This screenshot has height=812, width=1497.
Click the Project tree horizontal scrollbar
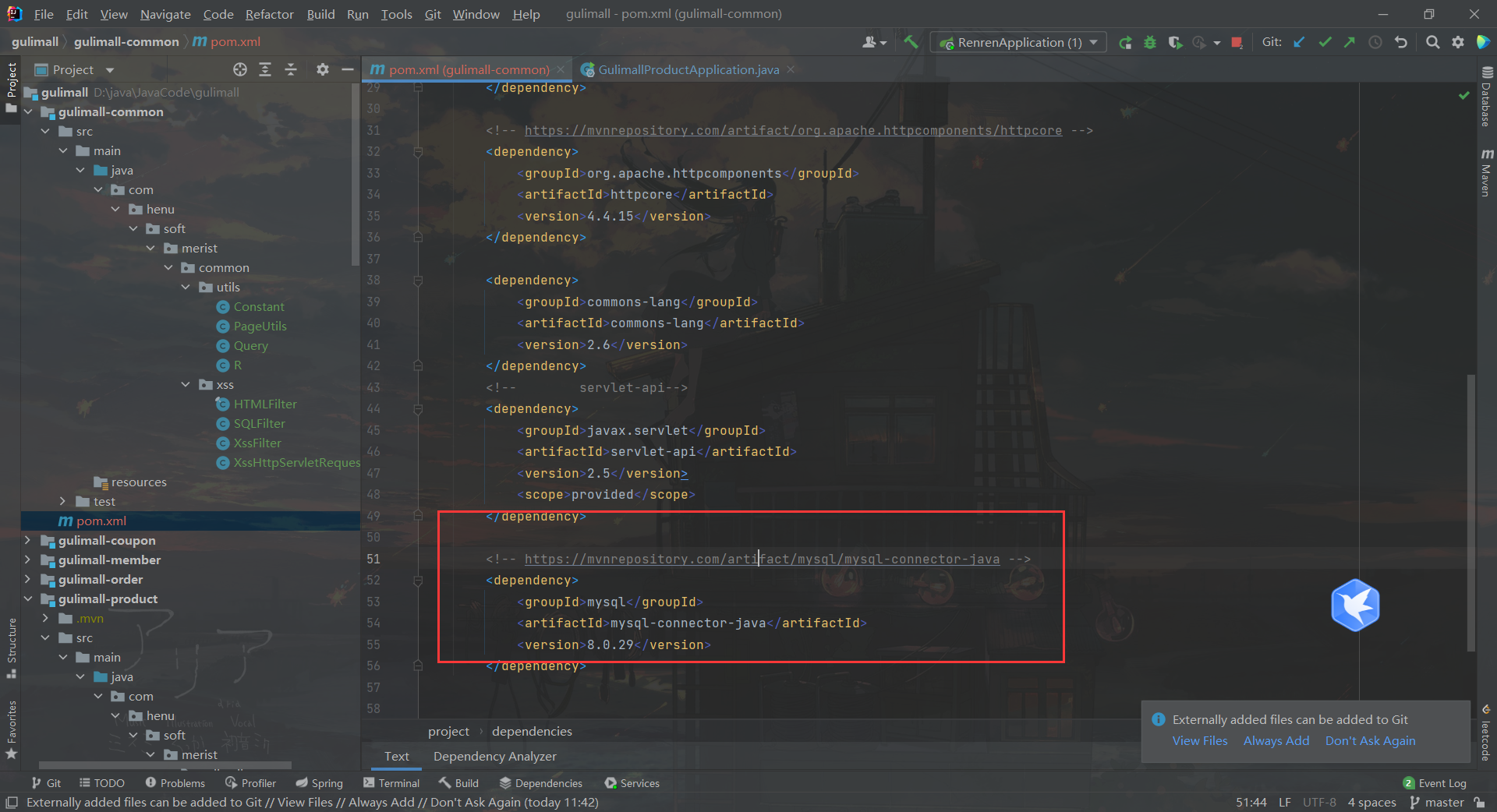tap(165, 765)
